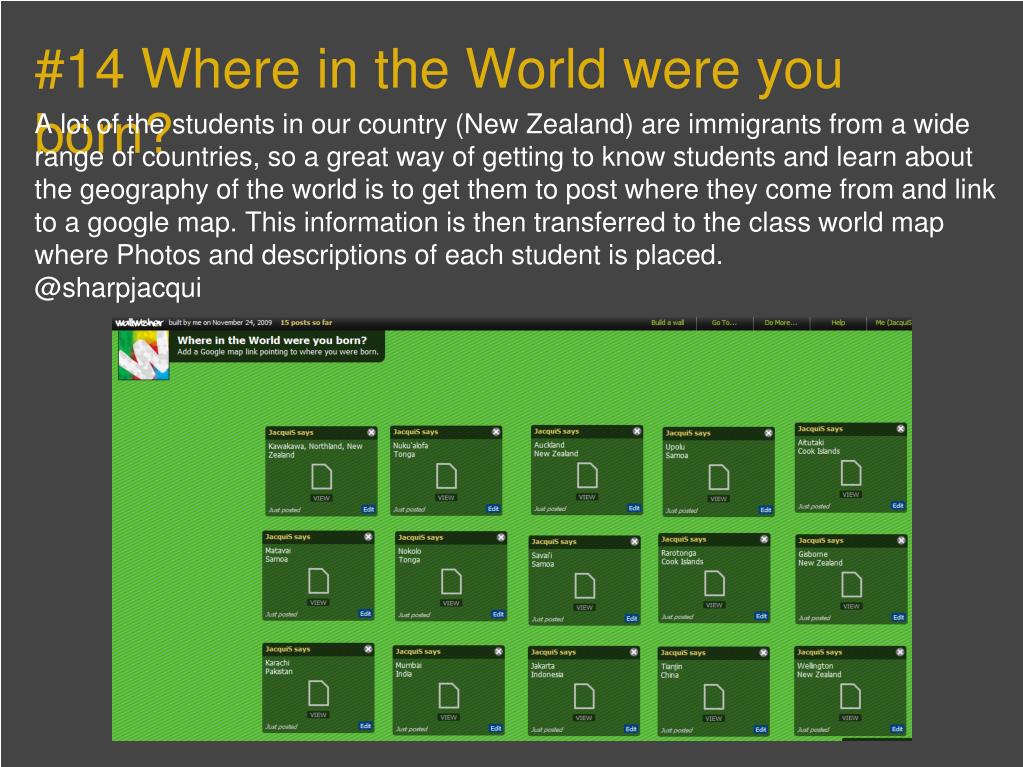Edit the Karachi Pakistan note

click(365, 726)
